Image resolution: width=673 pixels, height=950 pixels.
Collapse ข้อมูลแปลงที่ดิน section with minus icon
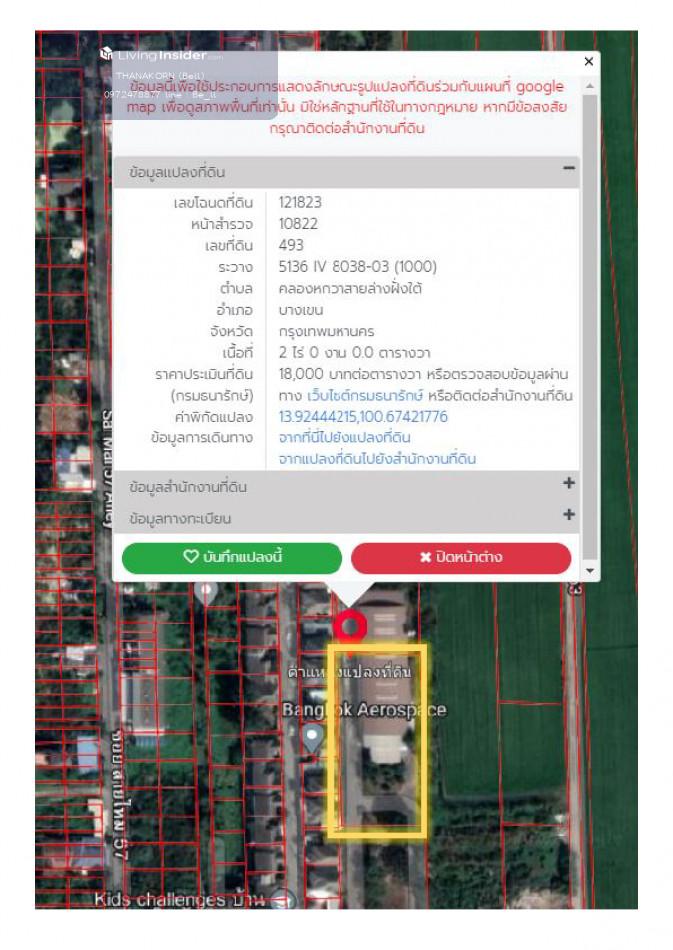click(569, 170)
